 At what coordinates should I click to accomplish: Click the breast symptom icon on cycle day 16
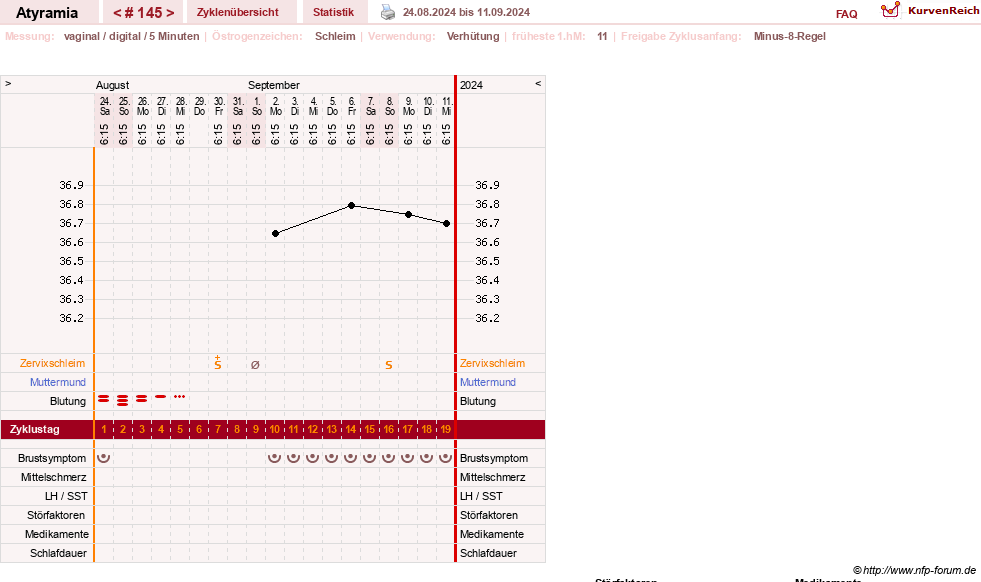pos(389,457)
